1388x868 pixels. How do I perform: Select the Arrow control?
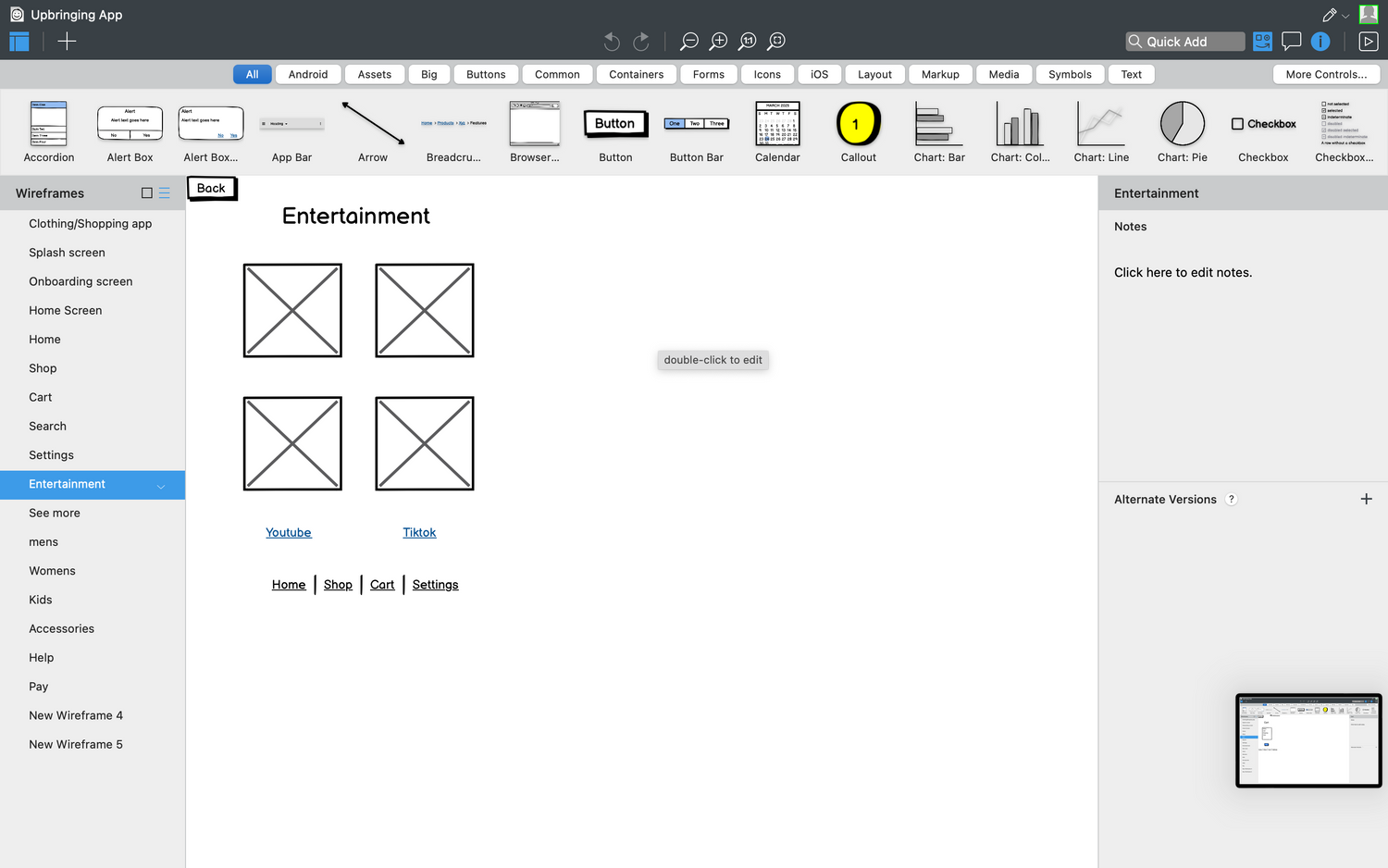(x=373, y=131)
